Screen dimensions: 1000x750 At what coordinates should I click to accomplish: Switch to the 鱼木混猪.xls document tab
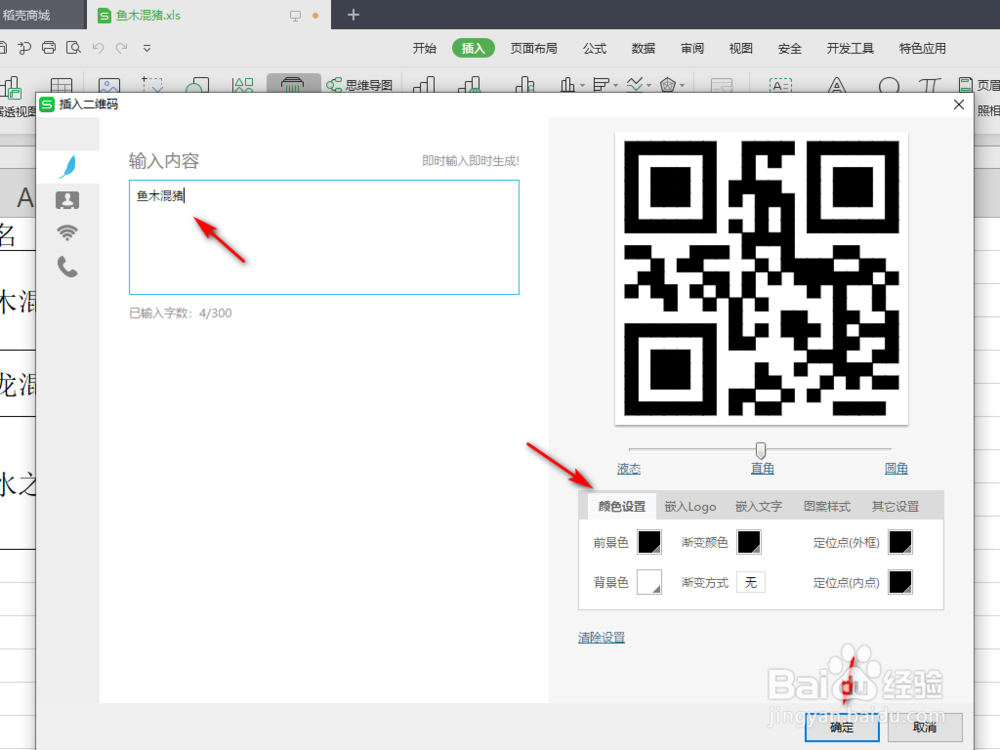tap(209, 15)
